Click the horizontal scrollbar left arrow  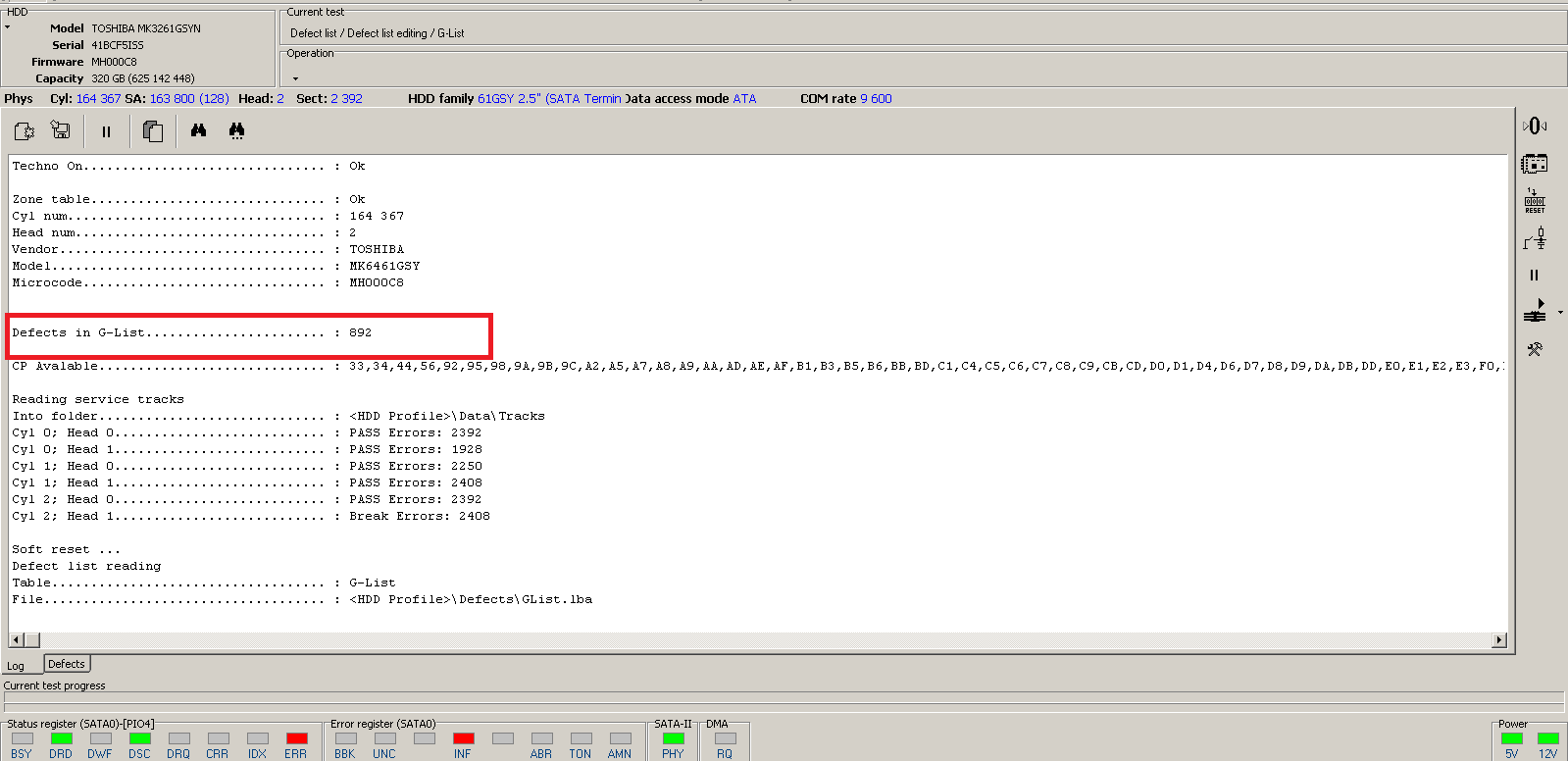pos(16,640)
